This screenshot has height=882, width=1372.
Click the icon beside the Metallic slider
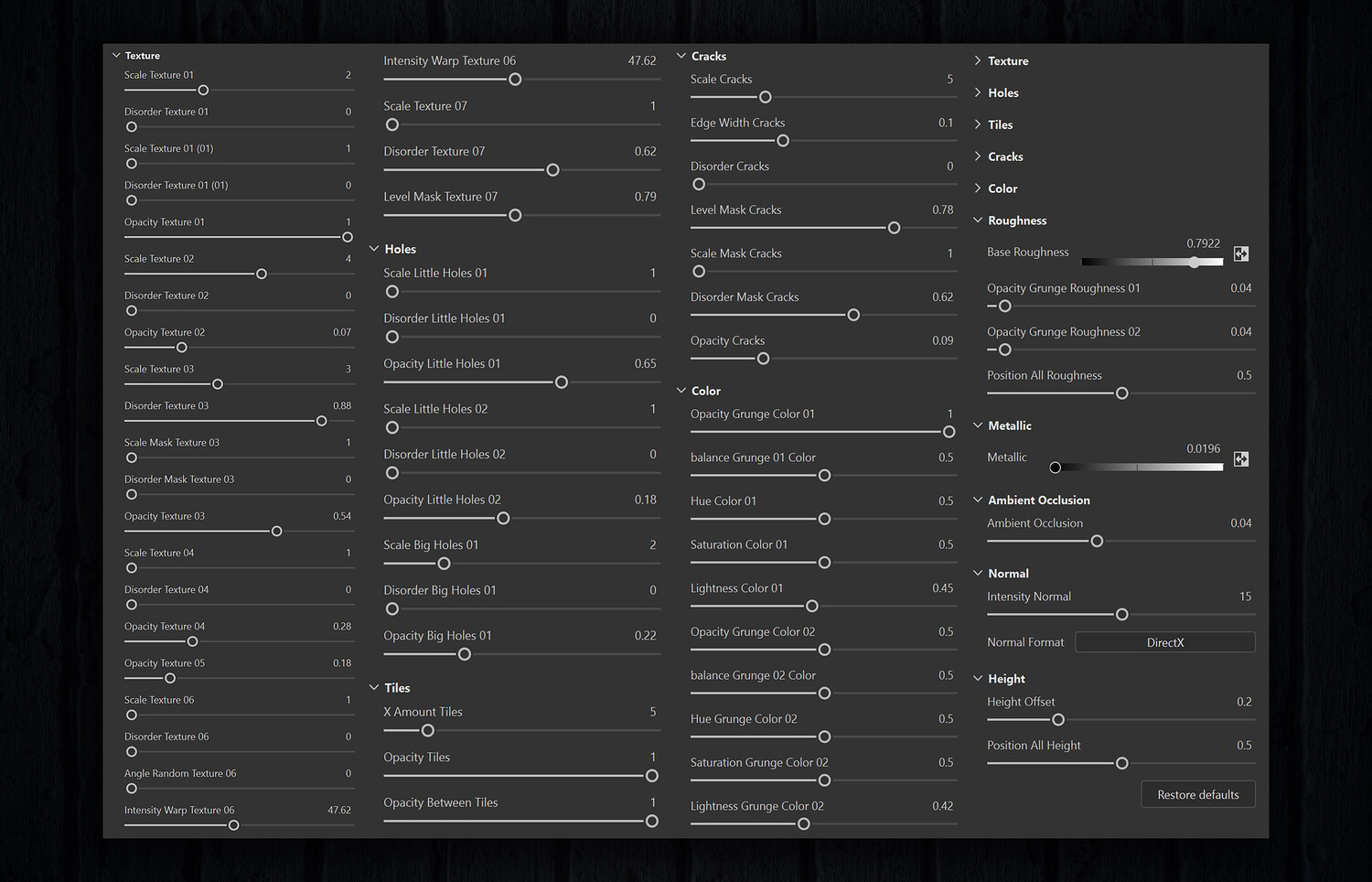click(1241, 459)
